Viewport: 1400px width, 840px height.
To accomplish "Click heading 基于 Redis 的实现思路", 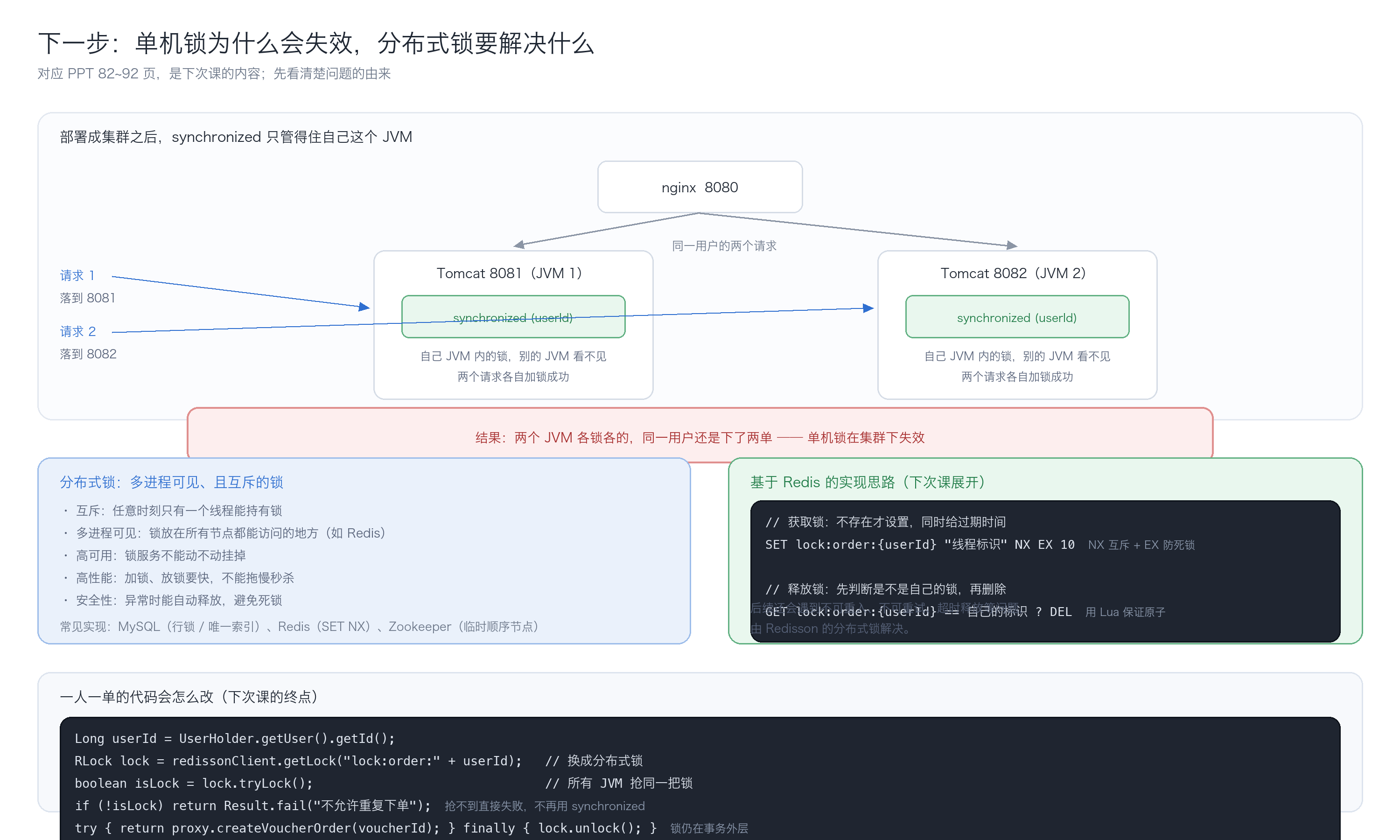I will (x=868, y=482).
